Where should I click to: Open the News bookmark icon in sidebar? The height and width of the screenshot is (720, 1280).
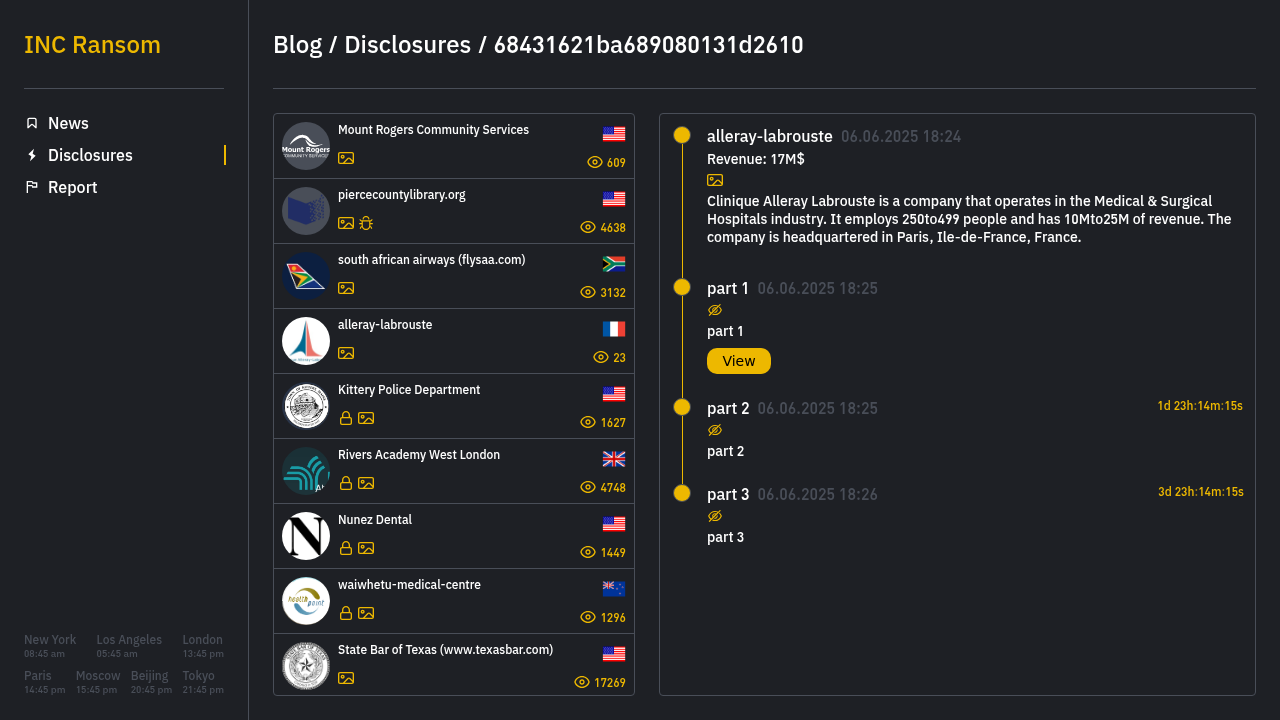pyautogui.click(x=32, y=123)
